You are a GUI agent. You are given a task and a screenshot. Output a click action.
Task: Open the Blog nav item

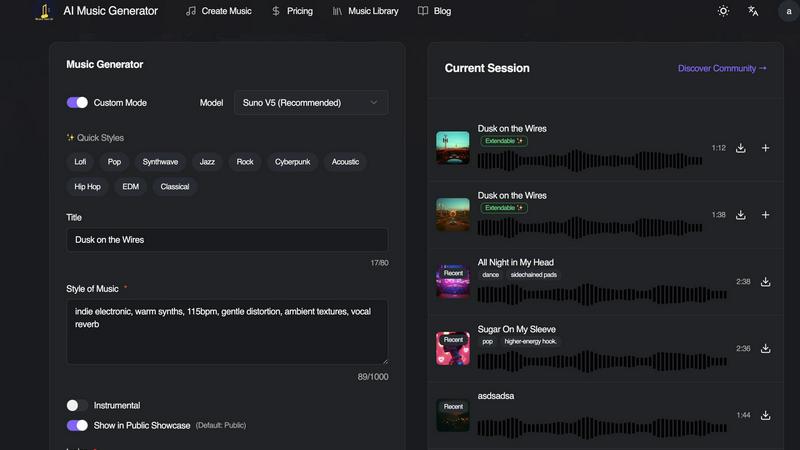tap(434, 11)
